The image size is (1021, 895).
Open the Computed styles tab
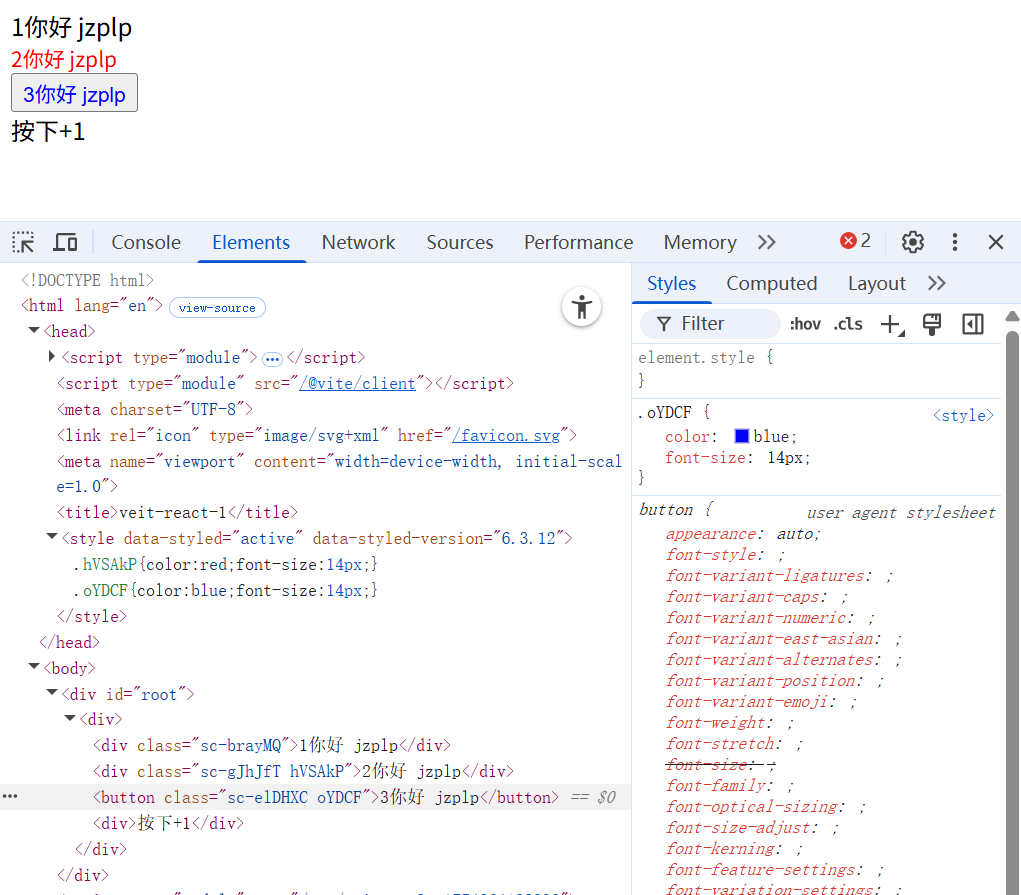[x=771, y=283]
